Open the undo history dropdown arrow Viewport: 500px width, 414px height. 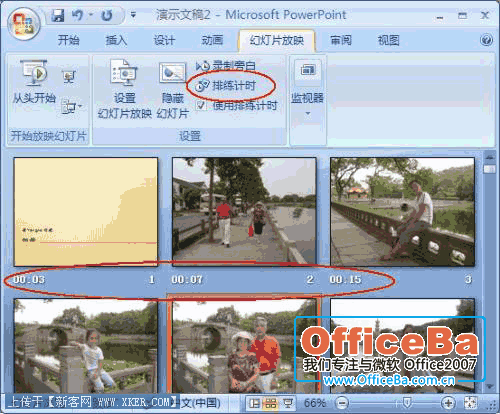(91, 15)
